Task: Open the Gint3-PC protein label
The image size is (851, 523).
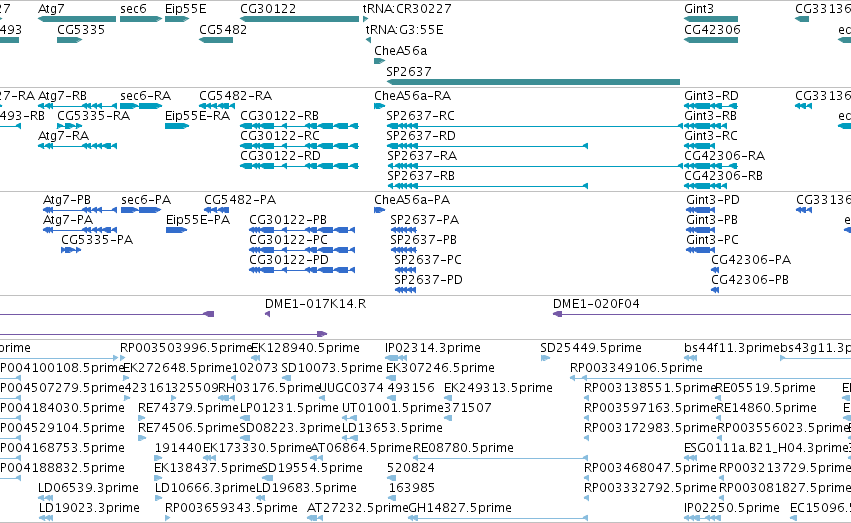Action: click(713, 240)
